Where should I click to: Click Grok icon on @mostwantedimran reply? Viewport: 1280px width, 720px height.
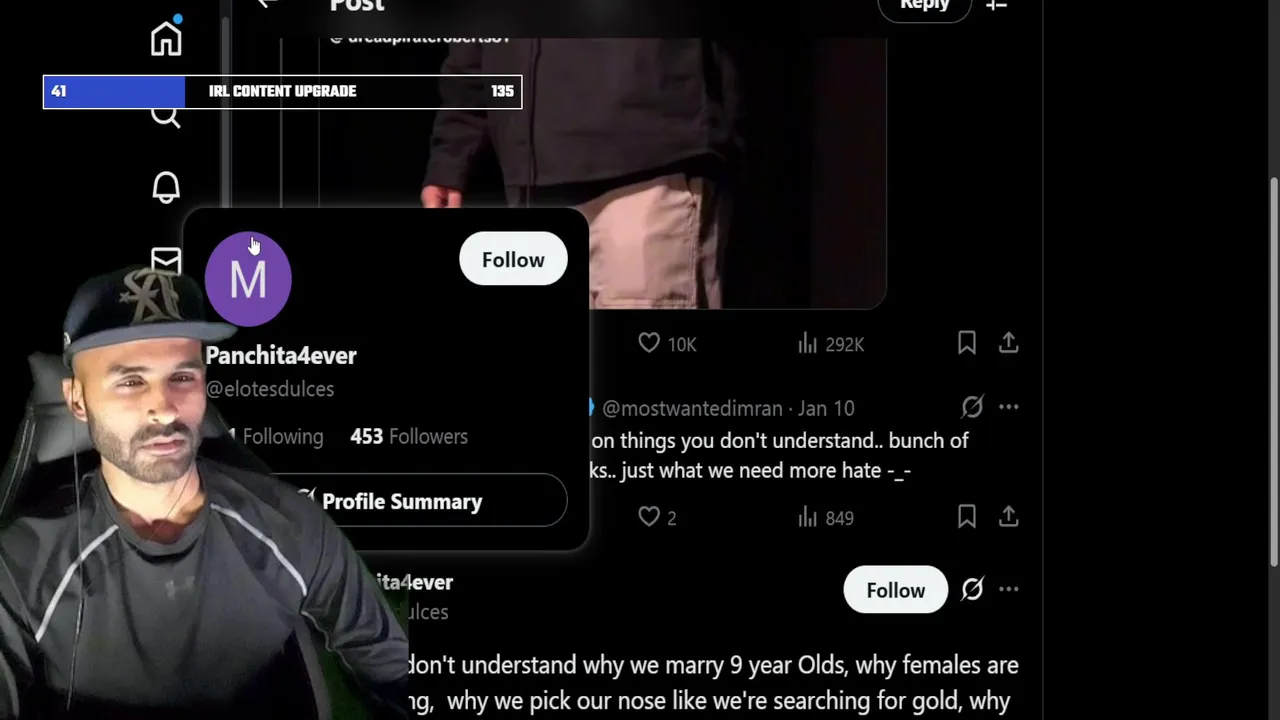972,407
